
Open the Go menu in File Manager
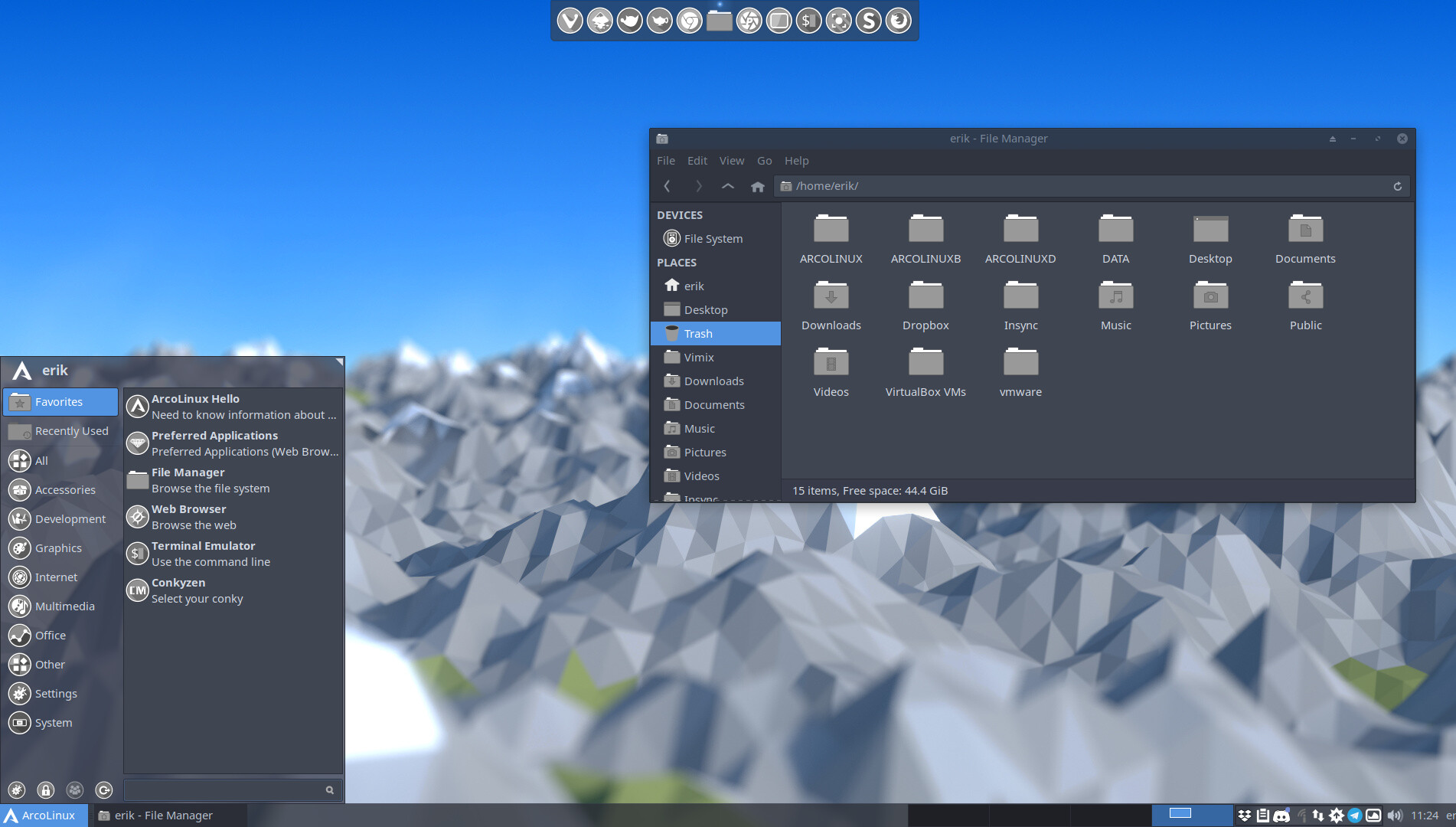coord(764,161)
